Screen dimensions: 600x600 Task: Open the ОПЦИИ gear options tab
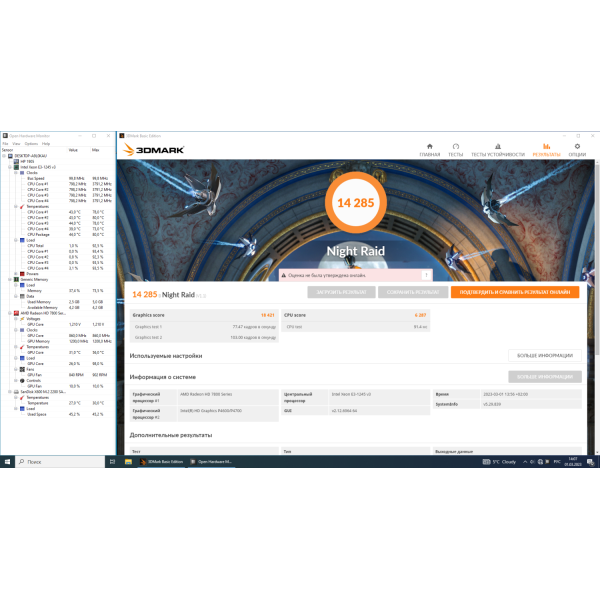[577, 150]
